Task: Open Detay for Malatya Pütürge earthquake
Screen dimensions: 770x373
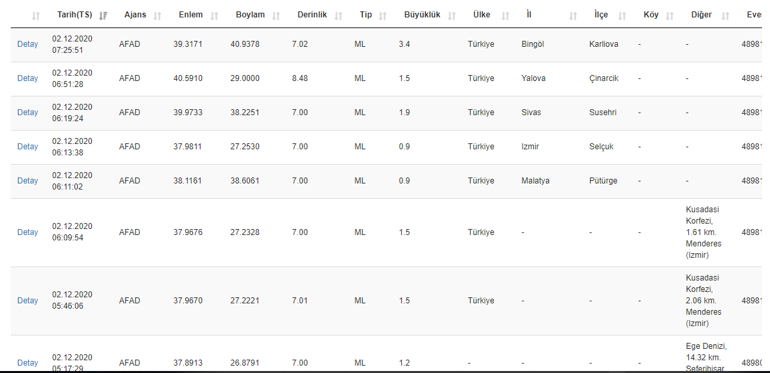Action: (28, 181)
